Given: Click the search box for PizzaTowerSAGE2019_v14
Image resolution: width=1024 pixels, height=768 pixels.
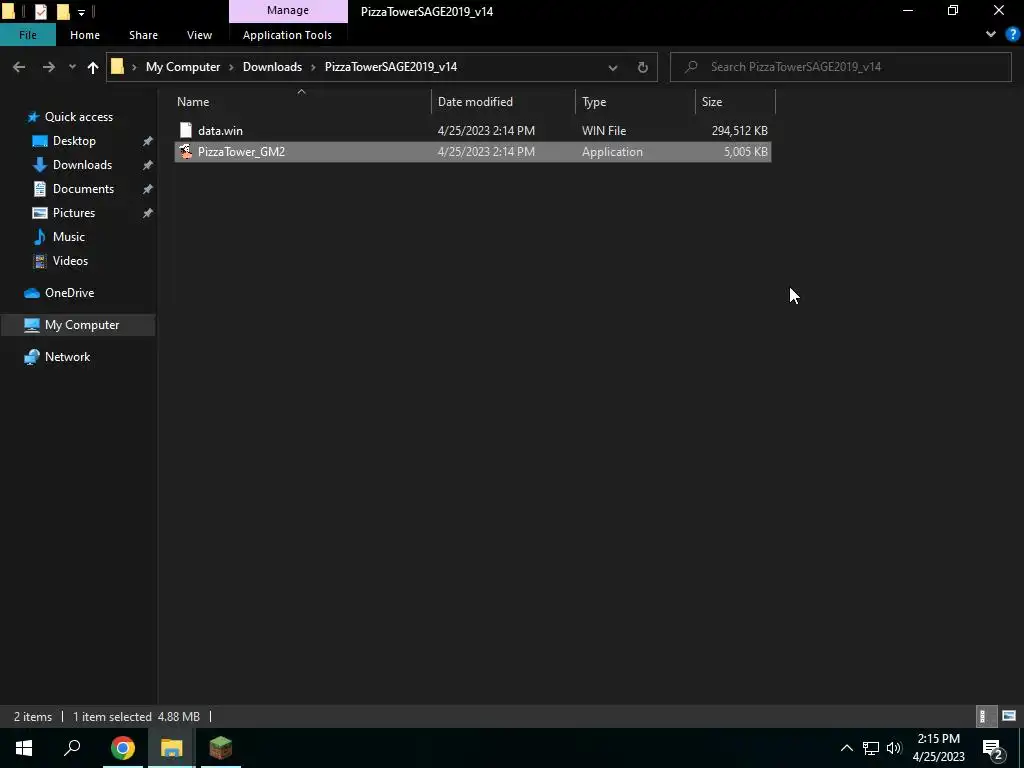Looking at the screenshot, I should [x=841, y=67].
